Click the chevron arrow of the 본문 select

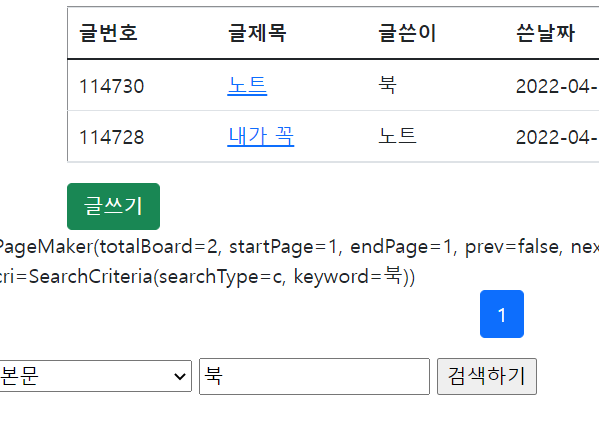click(x=180, y=376)
